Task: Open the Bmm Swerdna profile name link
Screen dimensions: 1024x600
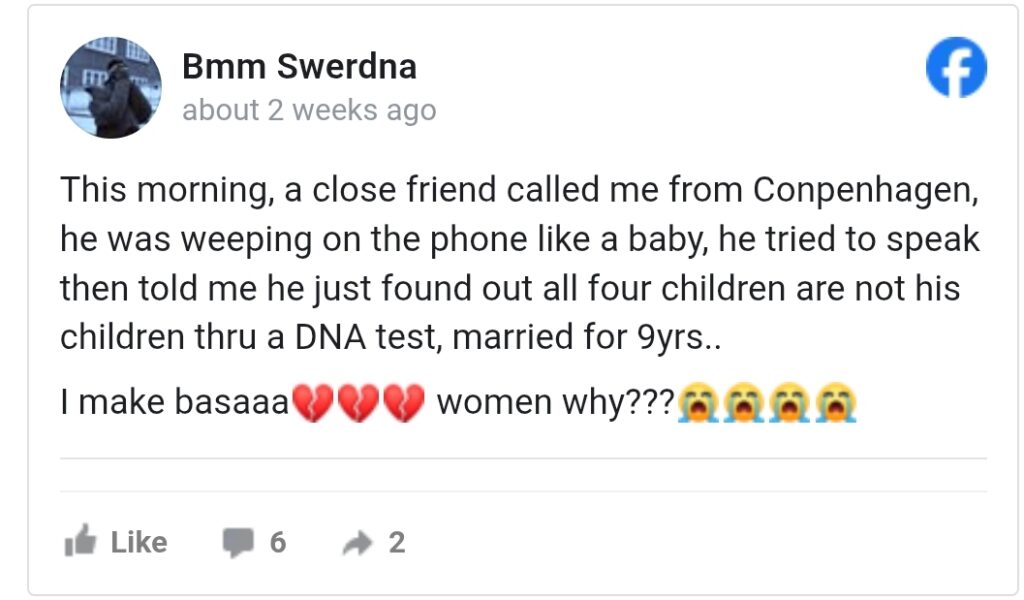Action: 299,67
